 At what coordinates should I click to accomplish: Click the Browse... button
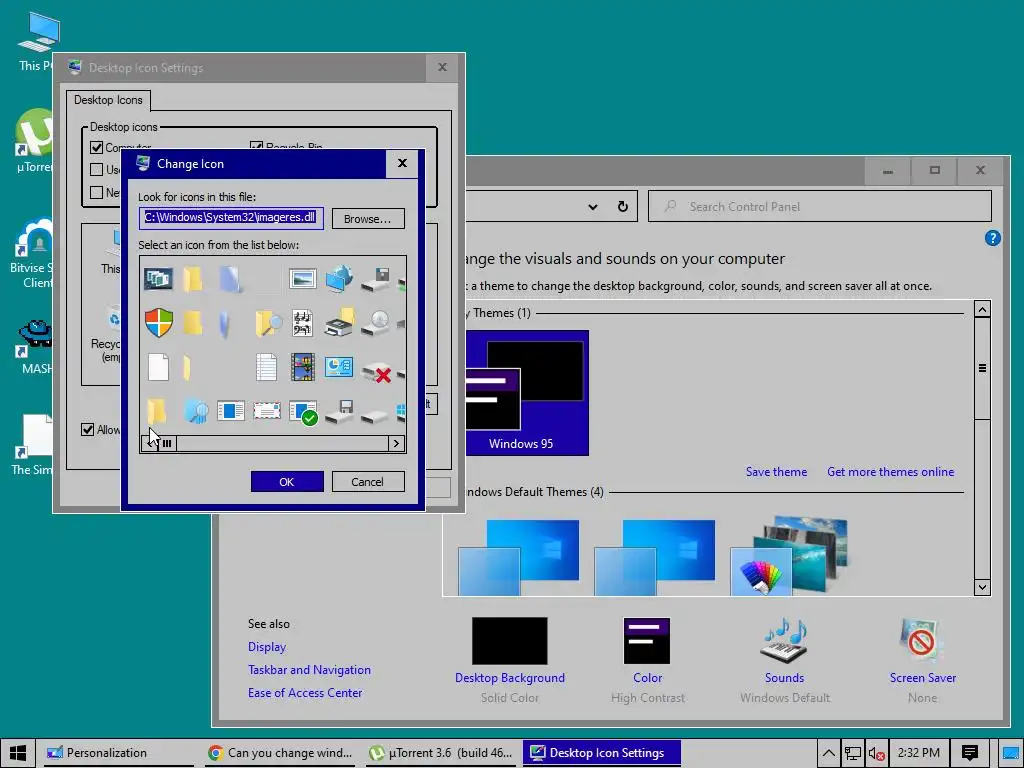[368, 219]
